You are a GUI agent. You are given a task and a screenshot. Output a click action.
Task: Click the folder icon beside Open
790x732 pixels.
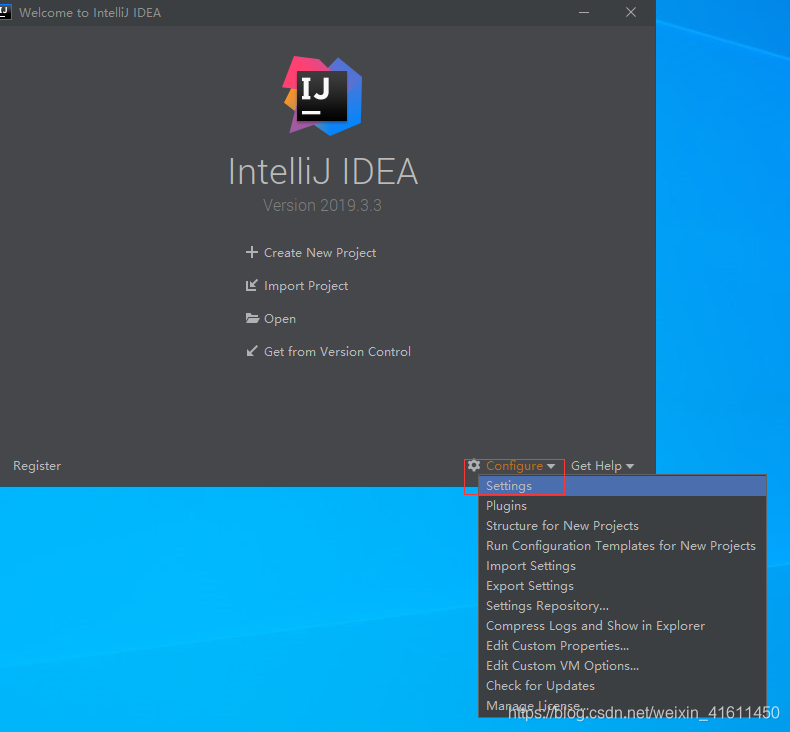252,318
